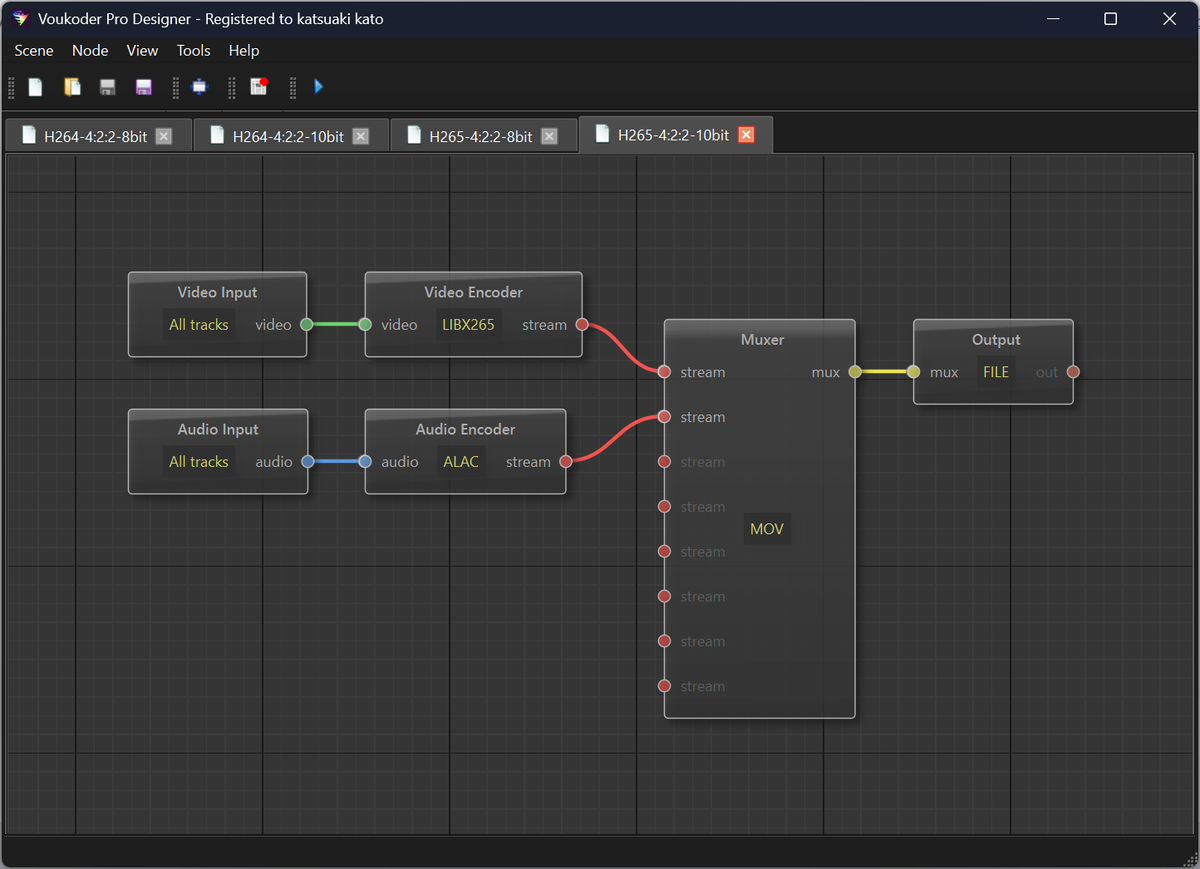Click the gray Save floppy icon

tap(107, 87)
